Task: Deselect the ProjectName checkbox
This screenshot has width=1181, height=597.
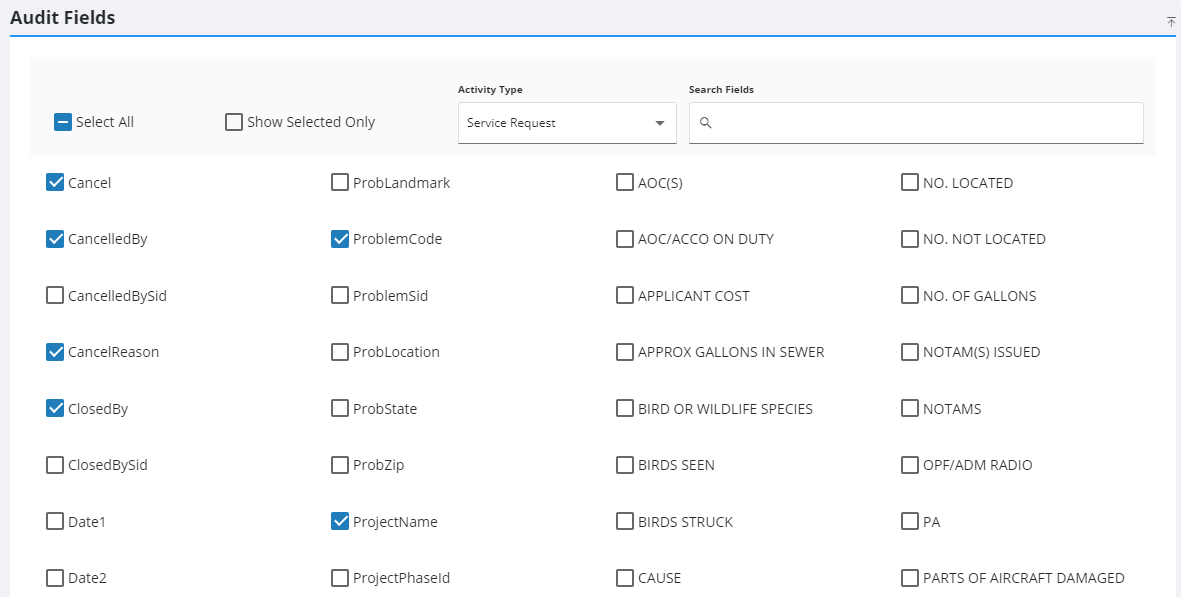Action: pyautogui.click(x=340, y=522)
